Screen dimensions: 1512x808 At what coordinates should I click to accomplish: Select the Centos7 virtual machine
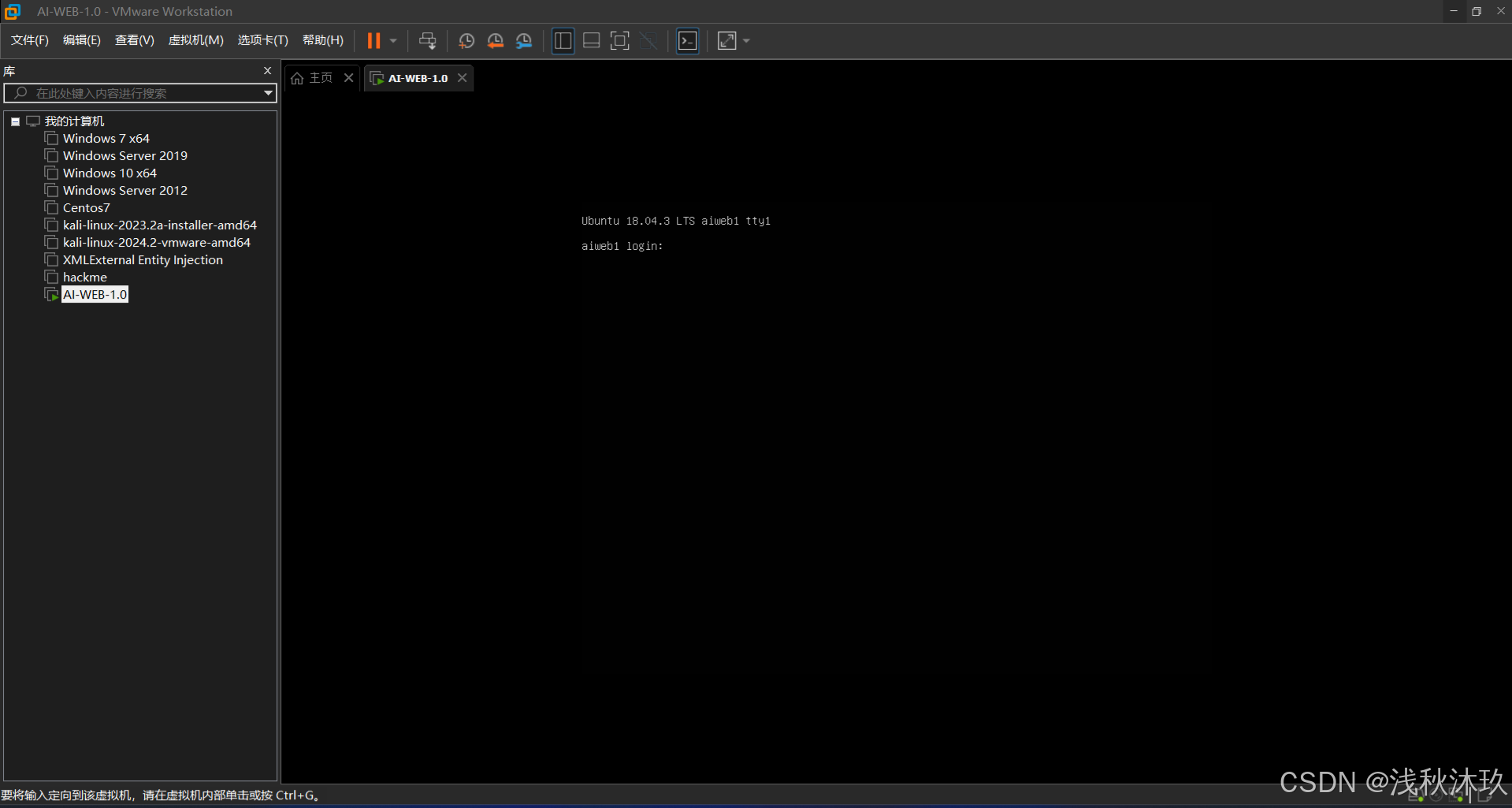[x=87, y=208]
